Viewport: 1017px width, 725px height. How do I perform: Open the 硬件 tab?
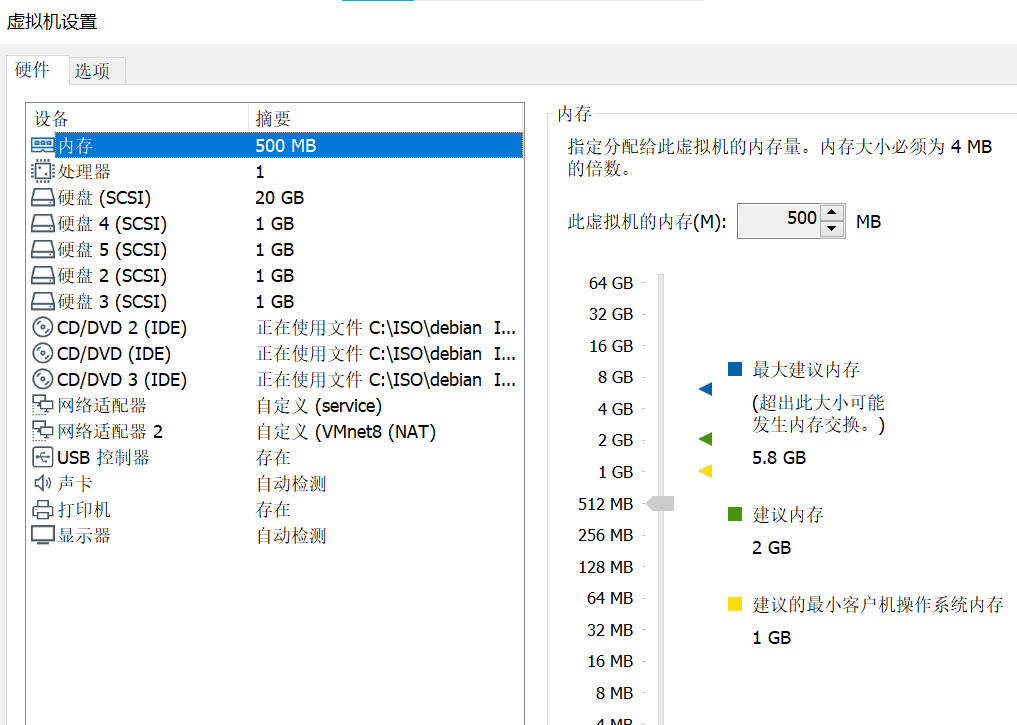click(32, 69)
